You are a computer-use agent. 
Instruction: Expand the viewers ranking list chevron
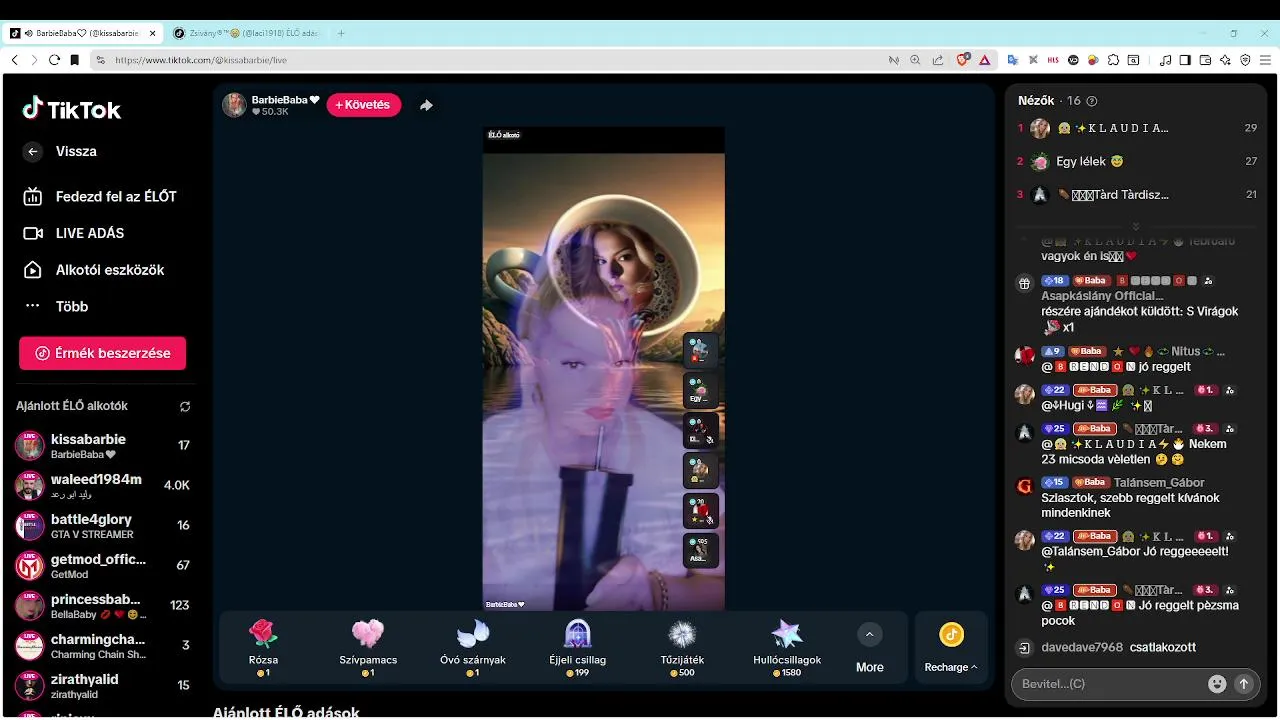(x=1136, y=226)
